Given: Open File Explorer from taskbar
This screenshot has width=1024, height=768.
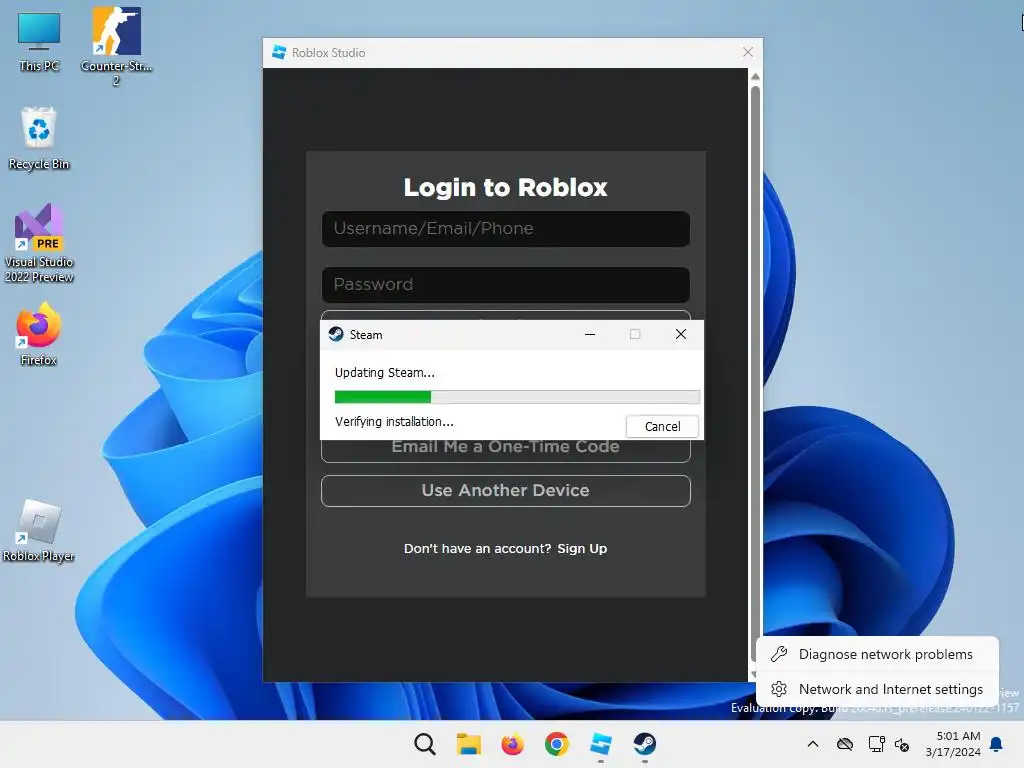Looking at the screenshot, I should coord(468,744).
